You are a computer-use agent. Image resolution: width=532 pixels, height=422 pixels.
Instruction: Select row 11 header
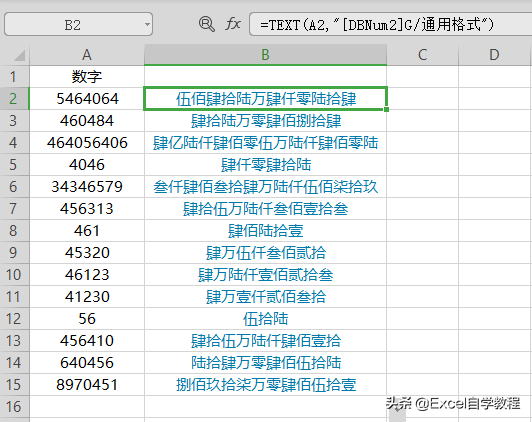pyautogui.click(x=14, y=297)
